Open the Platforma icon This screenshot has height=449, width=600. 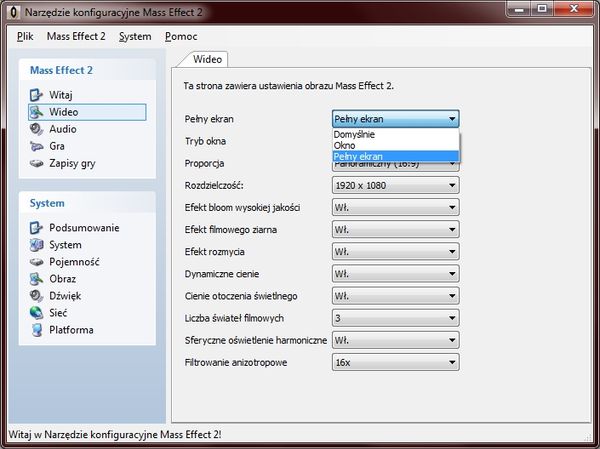37,330
